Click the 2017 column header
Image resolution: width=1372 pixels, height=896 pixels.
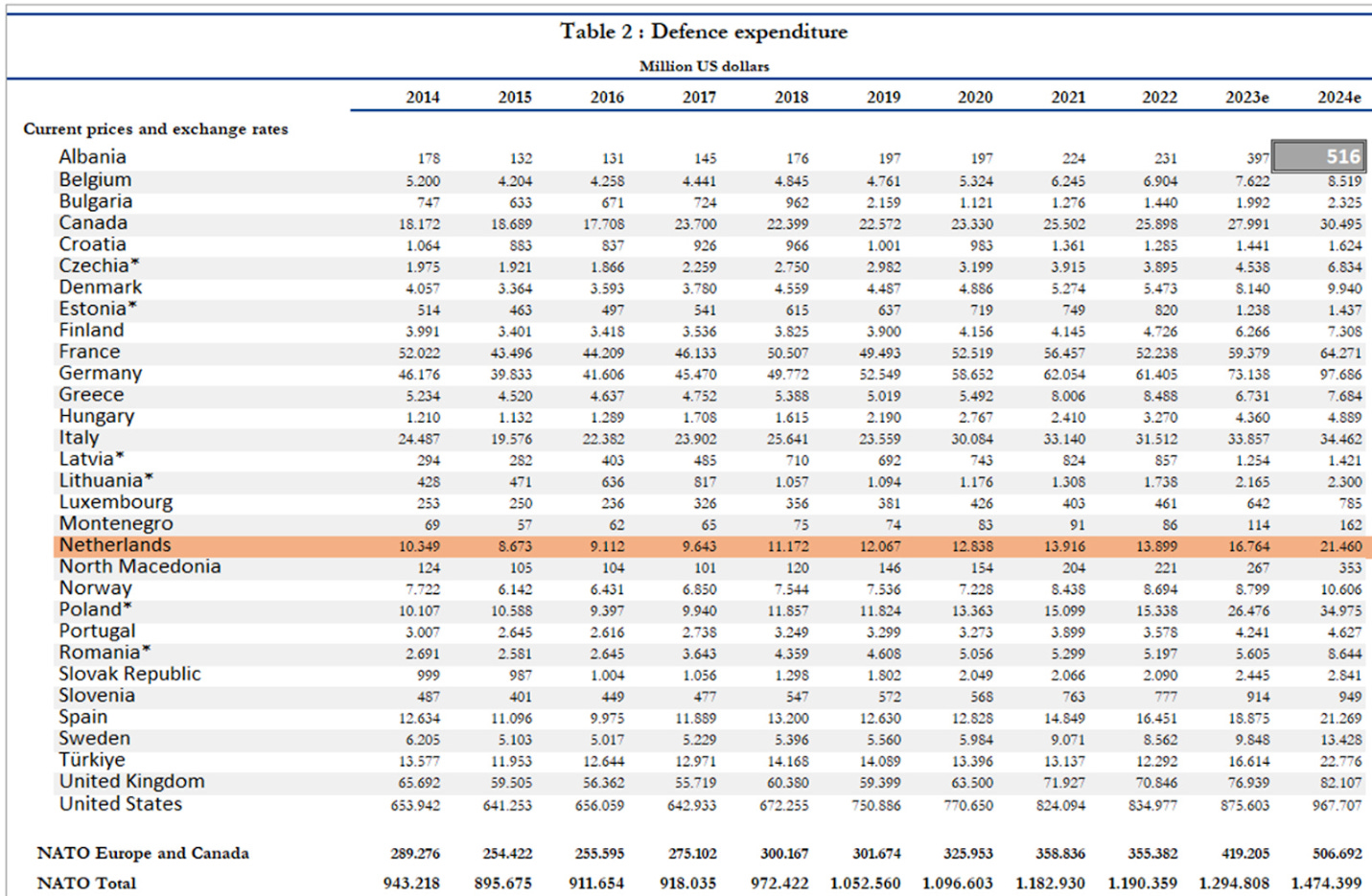coord(699,97)
